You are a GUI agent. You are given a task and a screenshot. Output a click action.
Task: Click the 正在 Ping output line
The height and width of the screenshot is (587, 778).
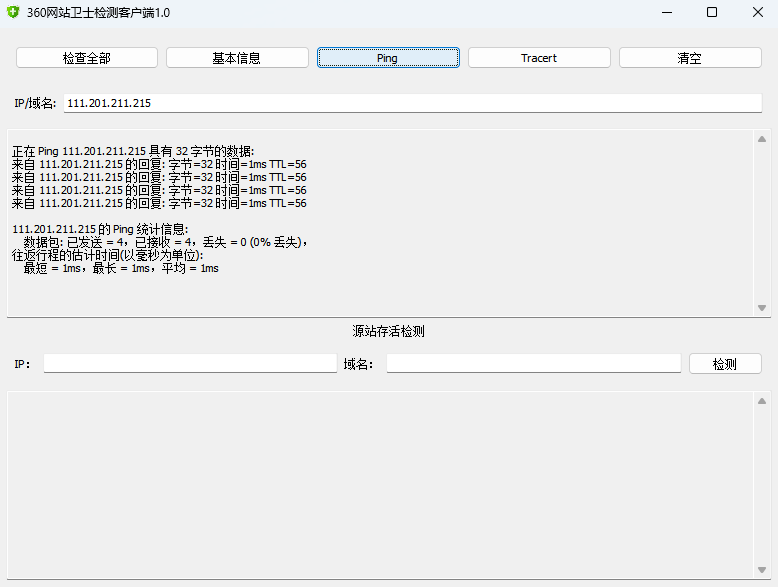point(133,151)
